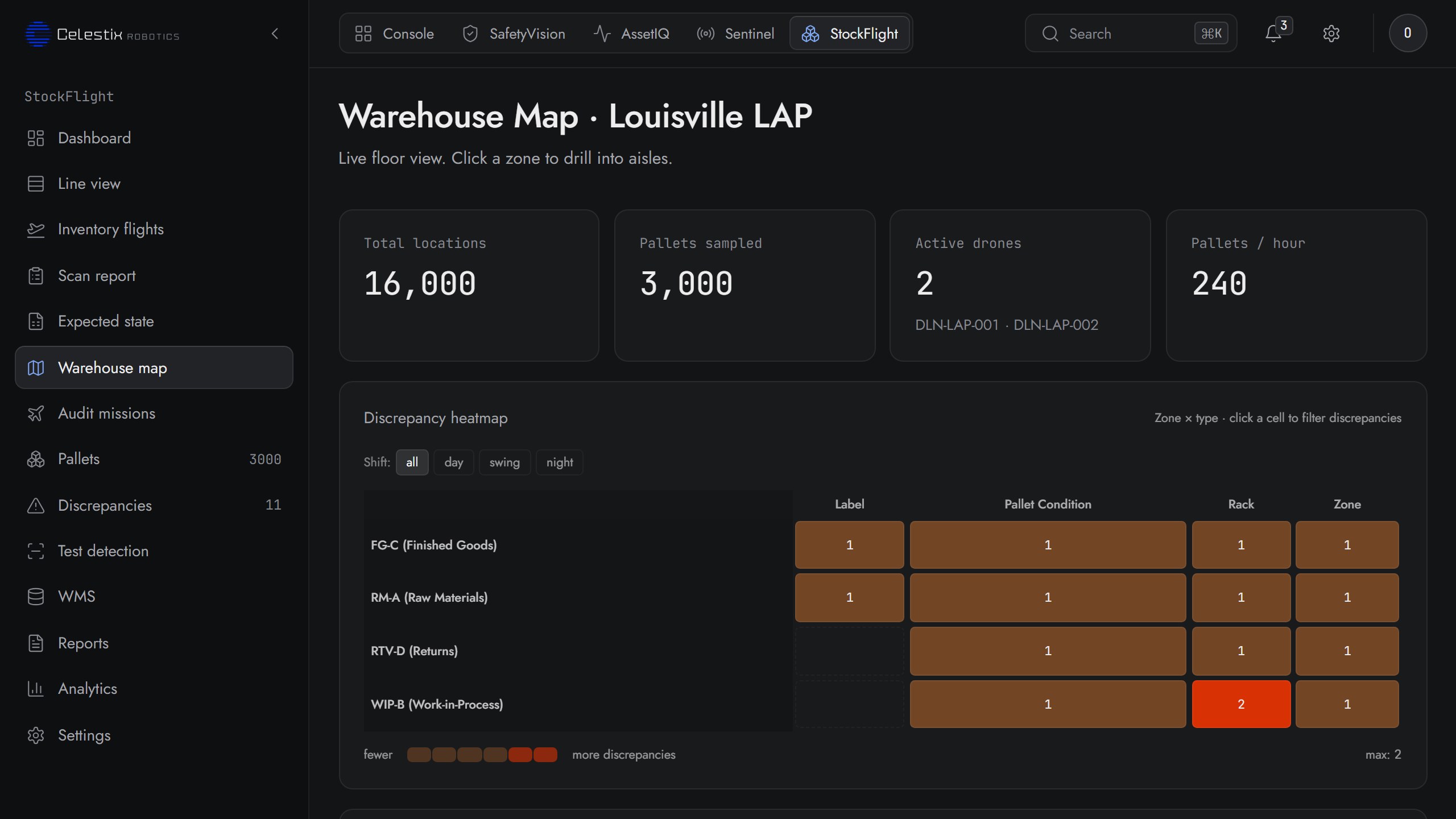Screen dimensions: 1456x819
Task: Select the StockFlight tab
Action: point(850,34)
